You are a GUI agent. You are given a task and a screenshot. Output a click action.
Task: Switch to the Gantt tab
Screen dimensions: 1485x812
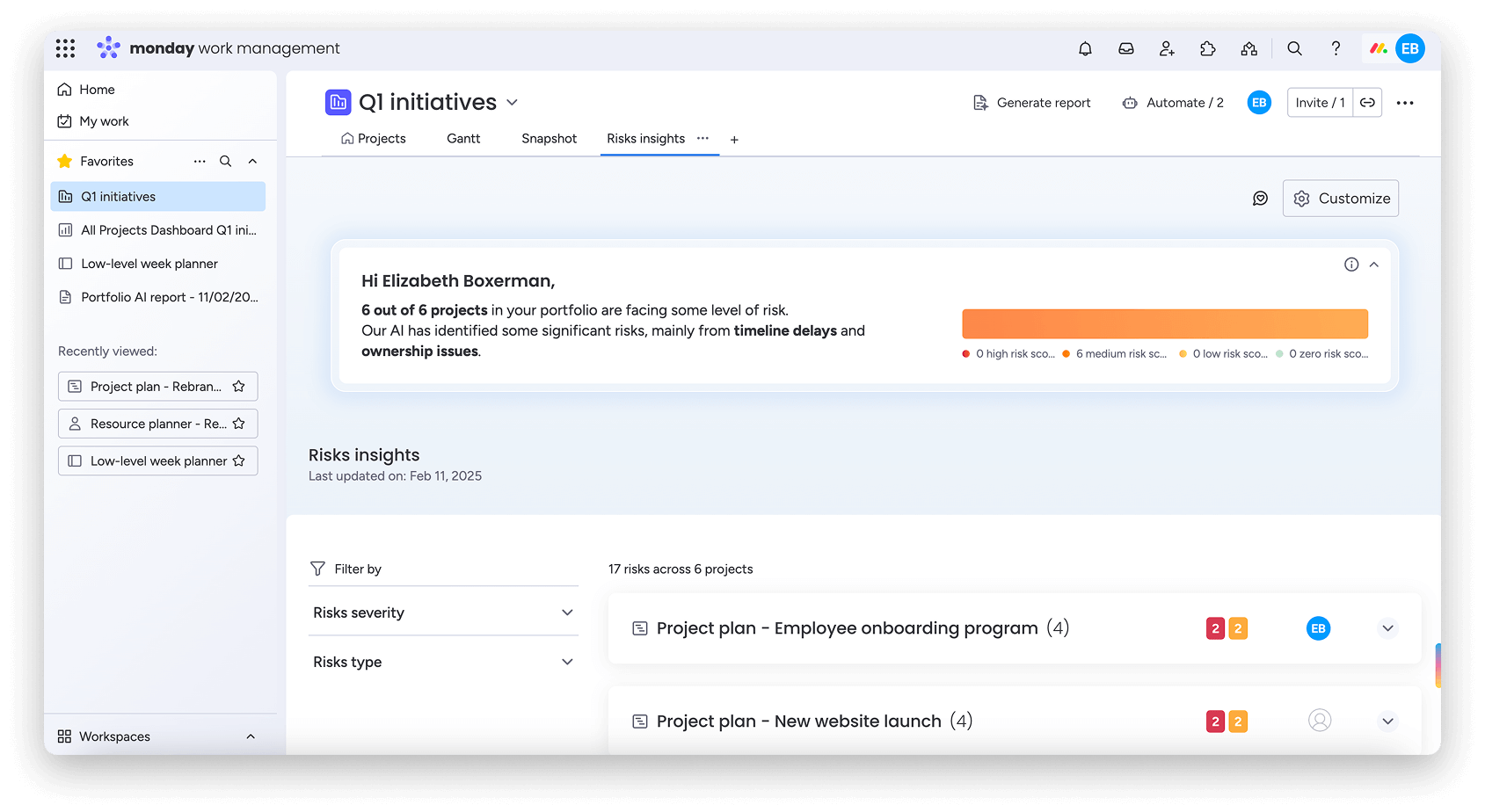(462, 138)
